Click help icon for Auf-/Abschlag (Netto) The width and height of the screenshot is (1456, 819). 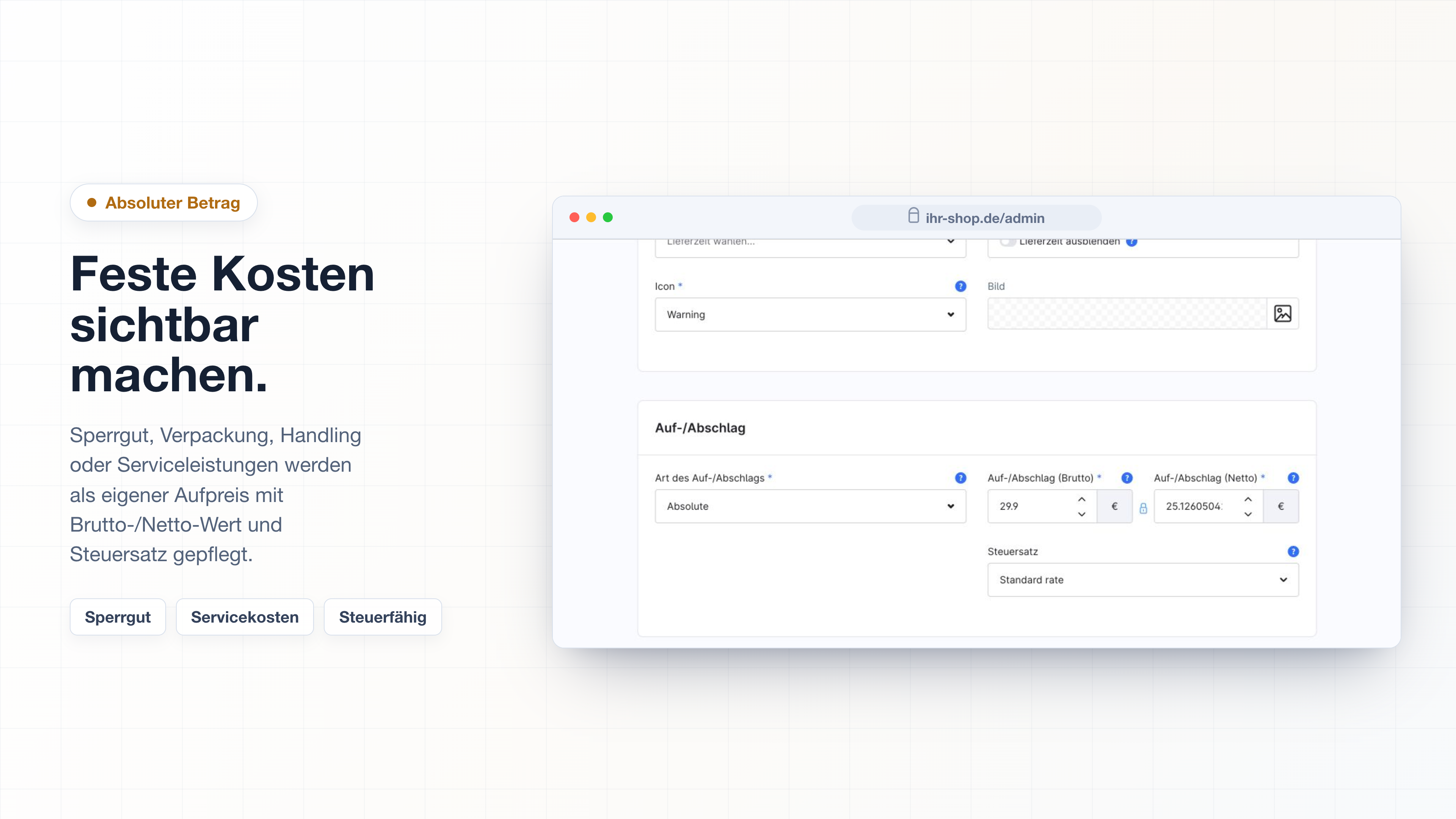click(1293, 478)
